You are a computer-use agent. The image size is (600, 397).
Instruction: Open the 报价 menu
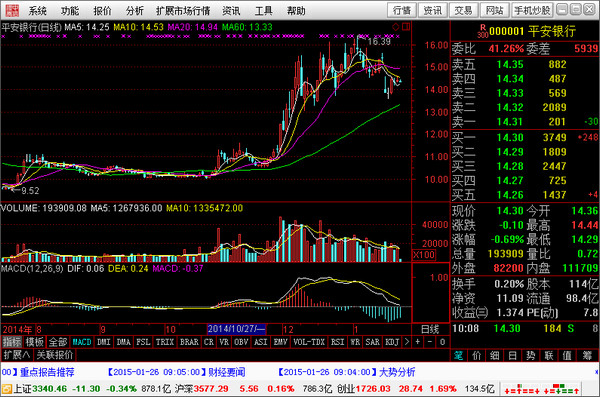point(103,11)
